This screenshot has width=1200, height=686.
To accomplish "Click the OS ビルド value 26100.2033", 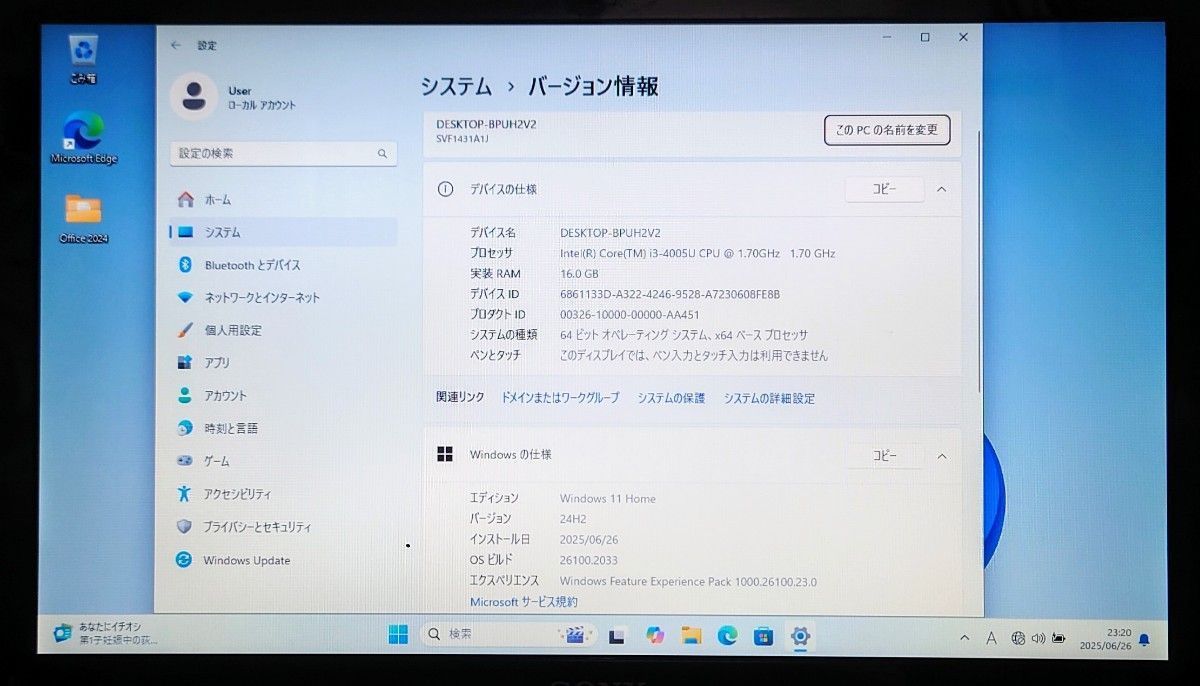I will (587, 560).
